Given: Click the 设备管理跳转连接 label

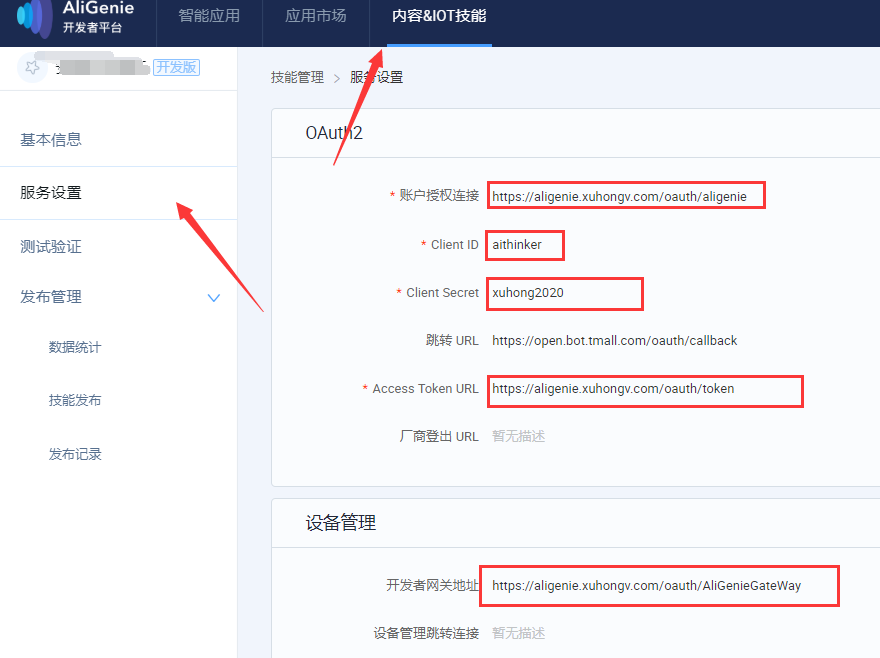Looking at the screenshot, I should tap(426, 633).
